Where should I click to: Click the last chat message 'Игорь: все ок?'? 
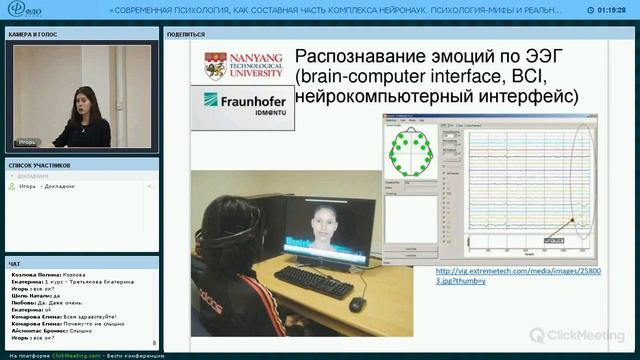coord(33,338)
